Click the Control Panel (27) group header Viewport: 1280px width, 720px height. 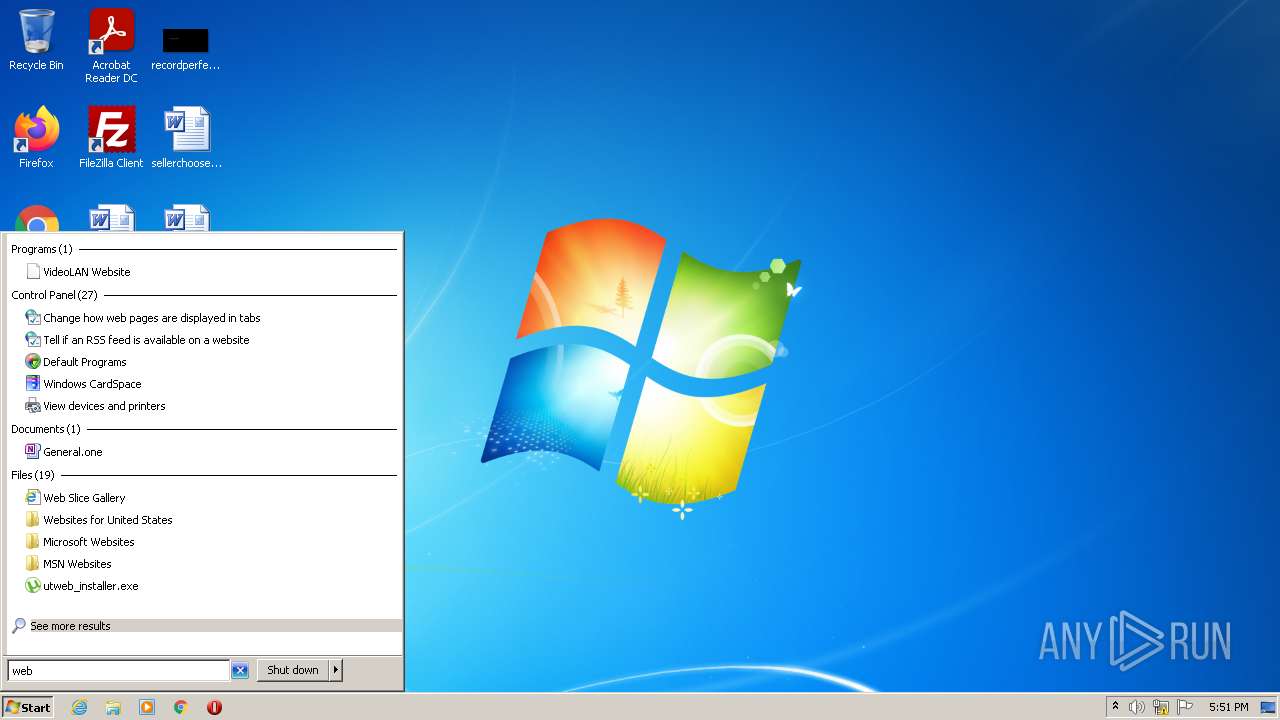54,295
